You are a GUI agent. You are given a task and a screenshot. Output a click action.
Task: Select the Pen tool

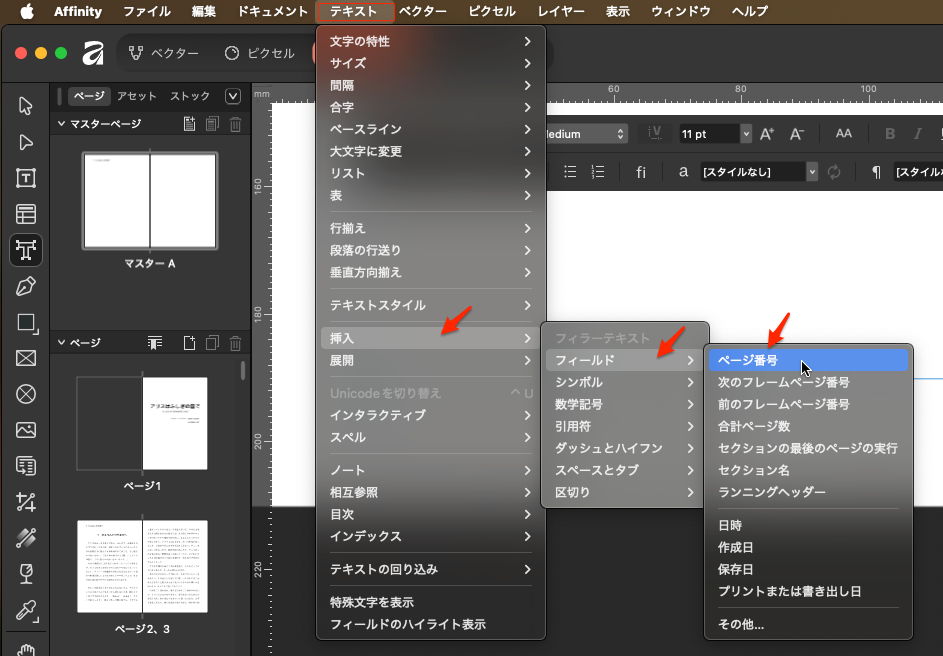pos(26,286)
